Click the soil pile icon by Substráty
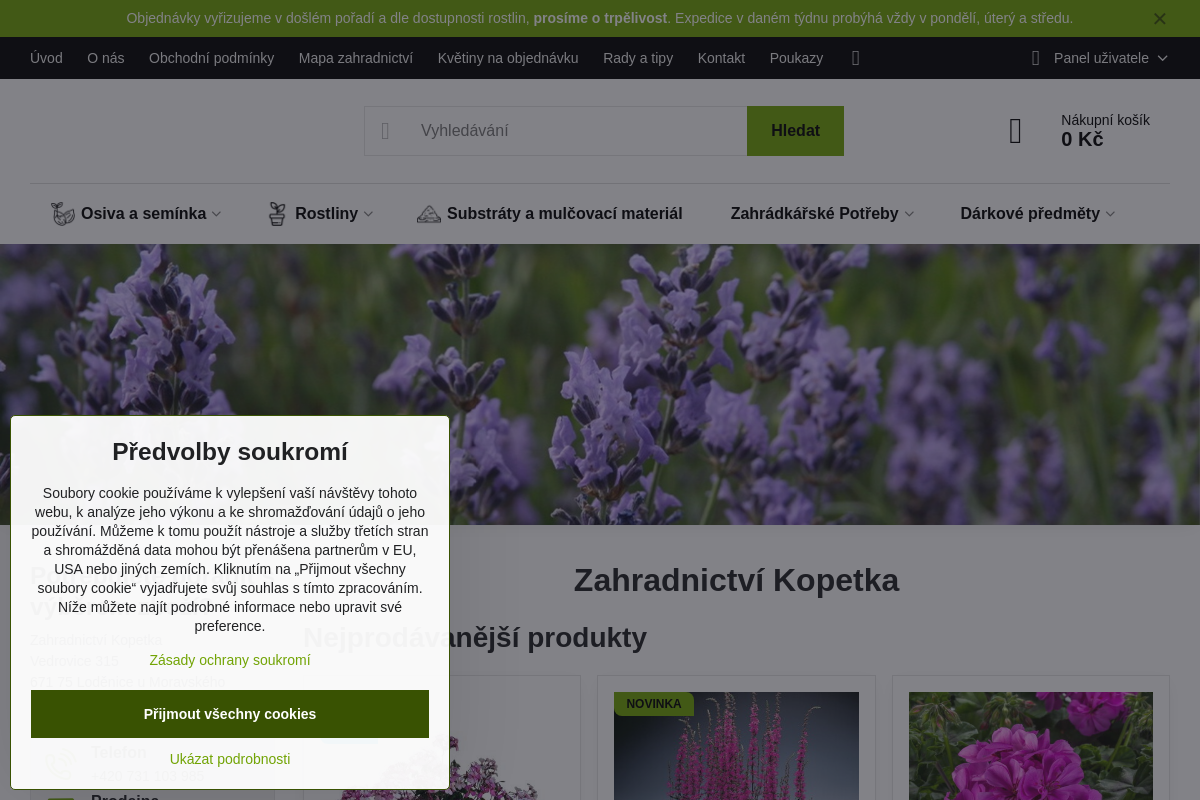Screen dimensions: 1200x800 tap(429, 214)
